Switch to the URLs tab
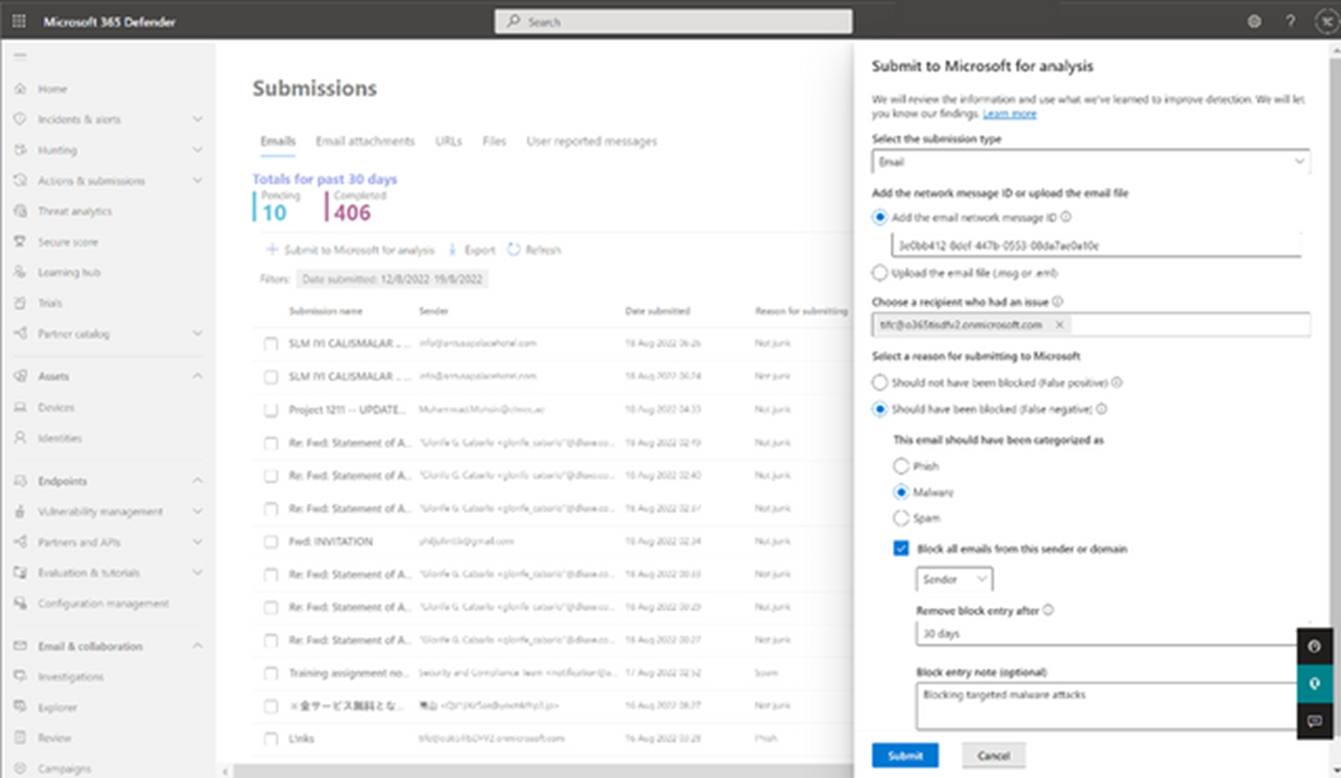Screen dimensions: 1341x778 448,141
